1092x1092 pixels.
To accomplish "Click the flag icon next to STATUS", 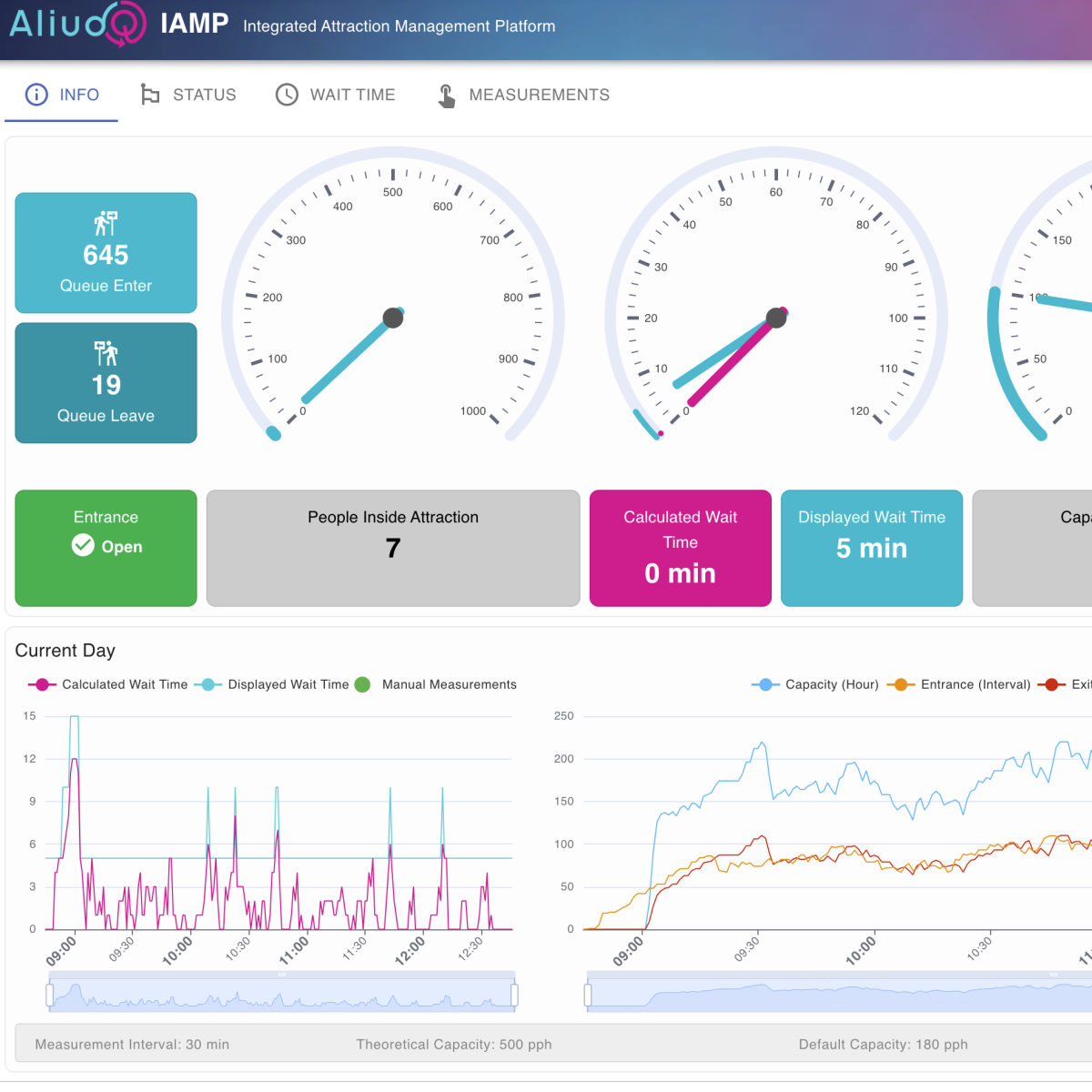I will (x=150, y=94).
